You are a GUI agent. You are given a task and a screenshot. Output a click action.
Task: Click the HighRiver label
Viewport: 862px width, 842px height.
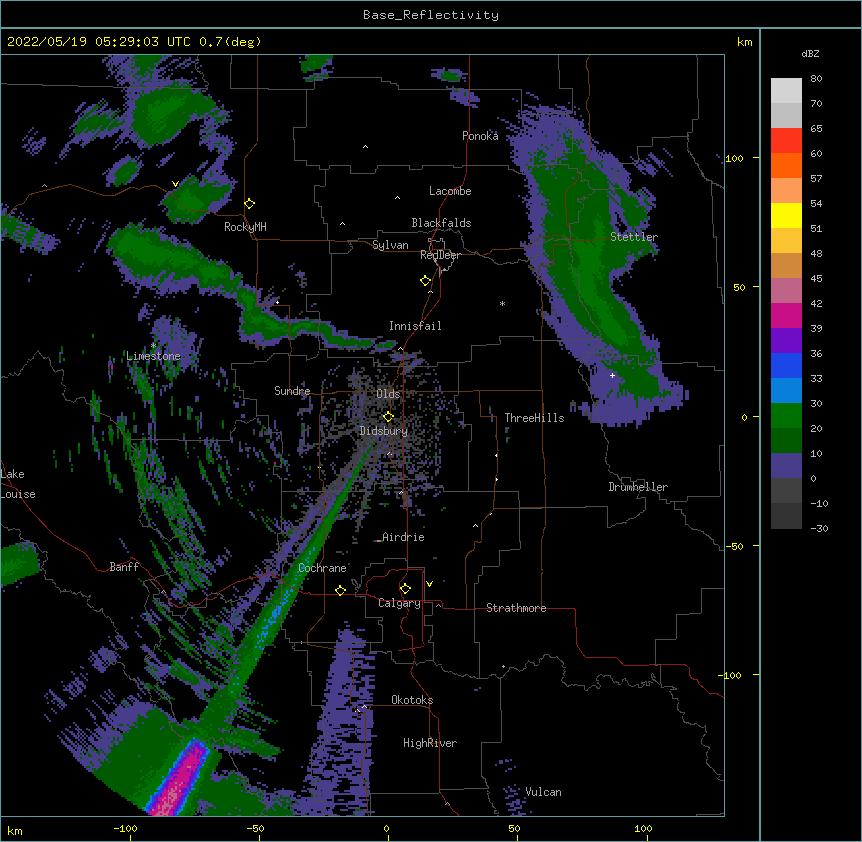[430, 743]
